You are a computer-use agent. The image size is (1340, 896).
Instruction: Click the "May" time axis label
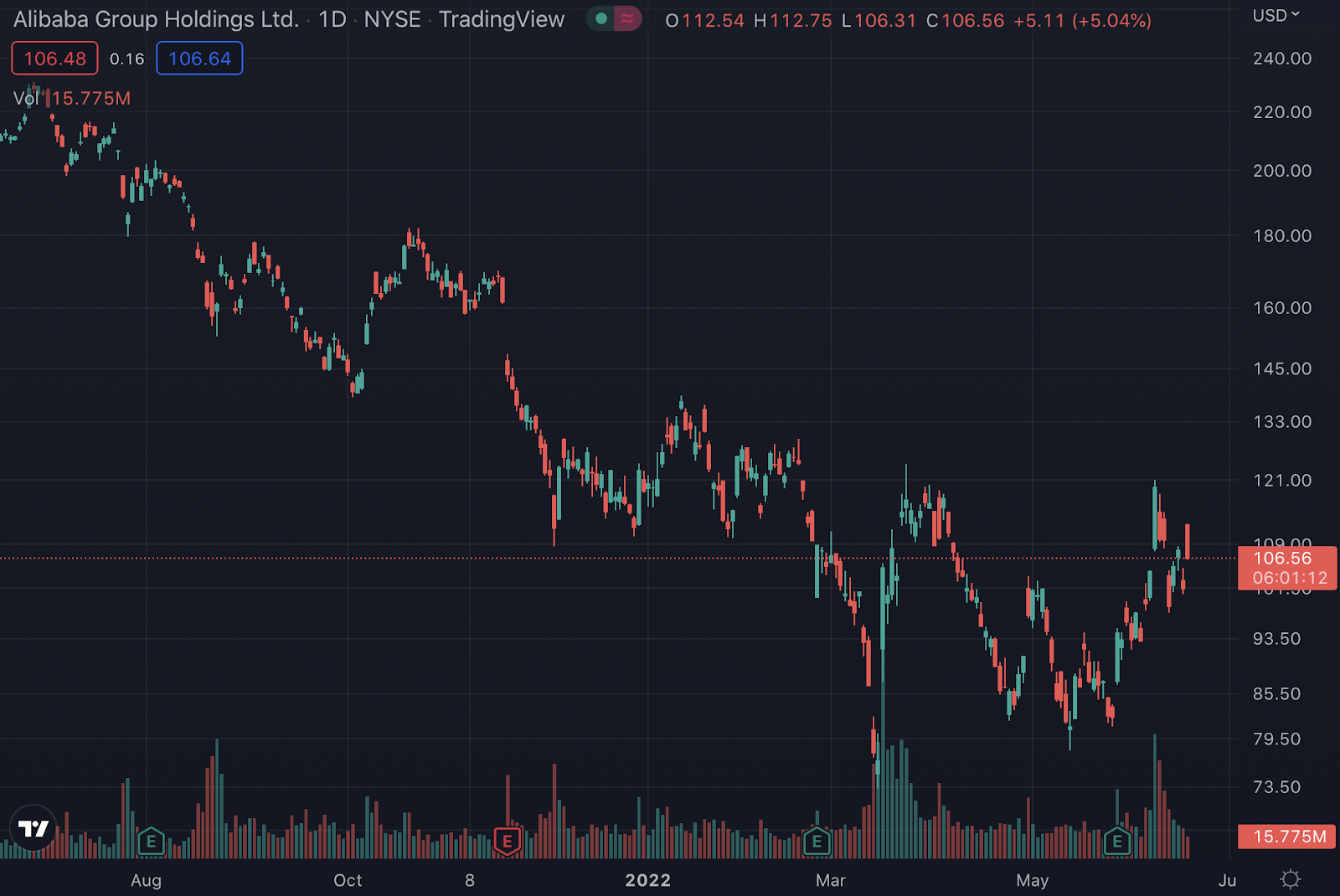pyautogui.click(x=1033, y=880)
